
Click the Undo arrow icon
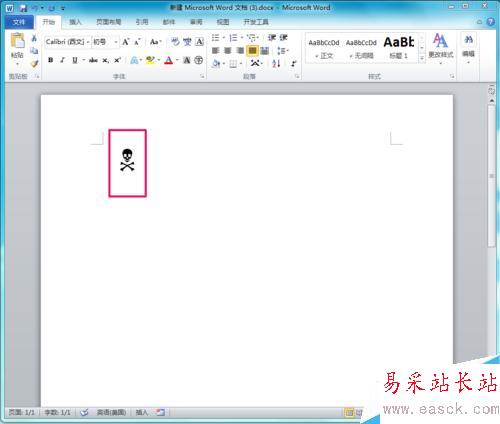tap(35, 8)
